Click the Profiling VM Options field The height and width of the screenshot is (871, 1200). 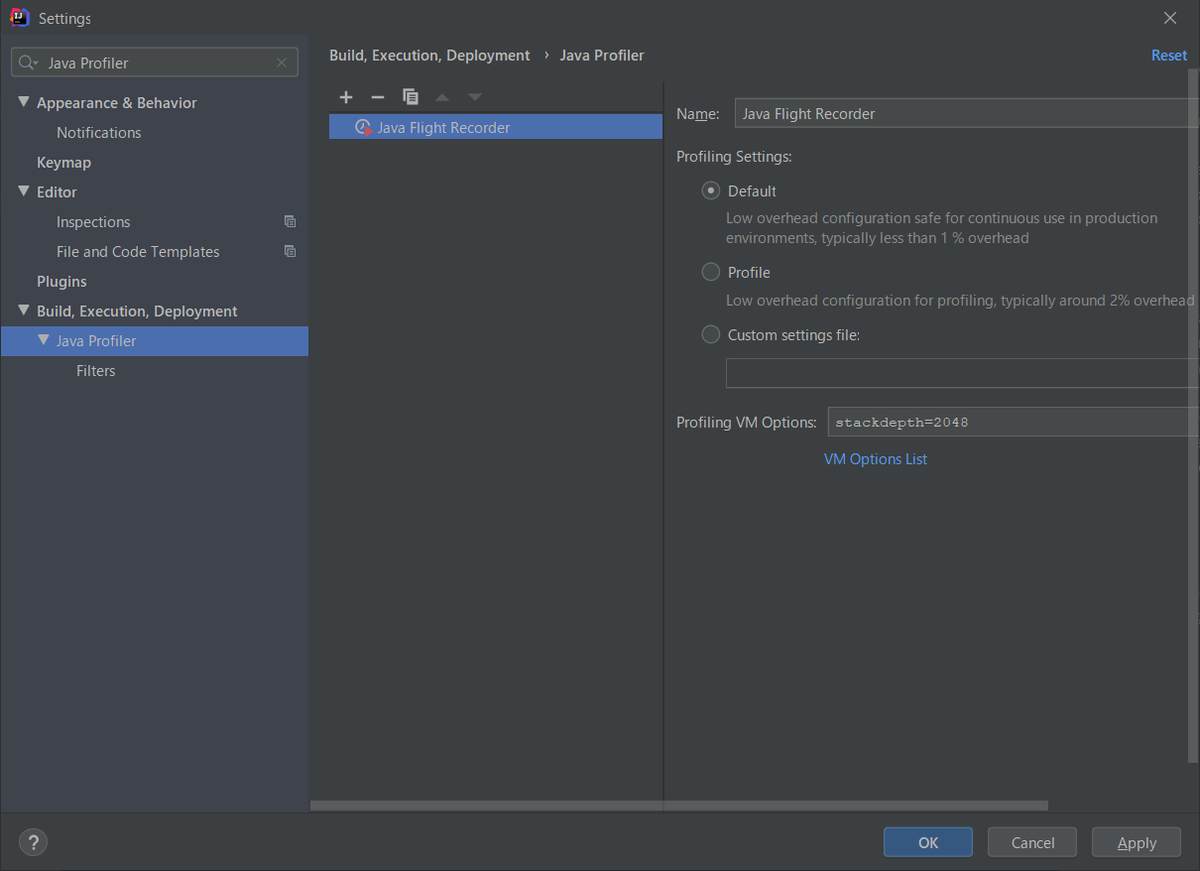(x=1013, y=422)
